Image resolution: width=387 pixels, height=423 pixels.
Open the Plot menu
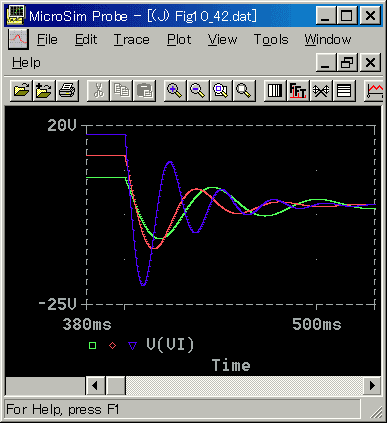click(x=179, y=40)
